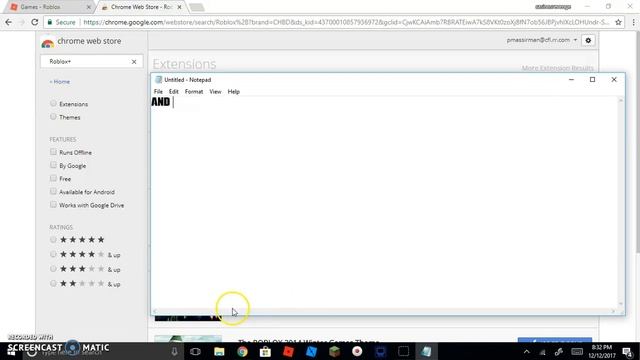The height and width of the screenshot is (360, 640).
Task: Open the Notepad Format menu
Action: click(x=194, y=91)
